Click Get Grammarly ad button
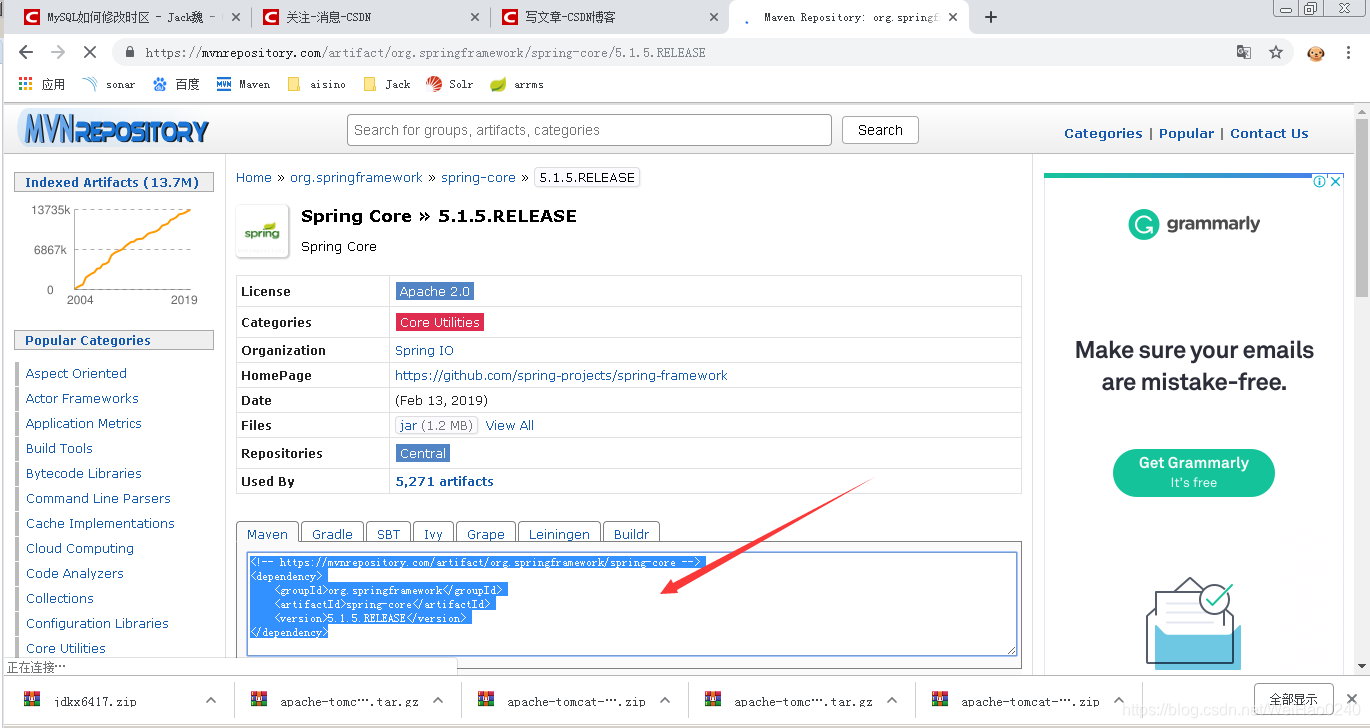Viewport: 1370px width, 728px height. click(1194, 472)
